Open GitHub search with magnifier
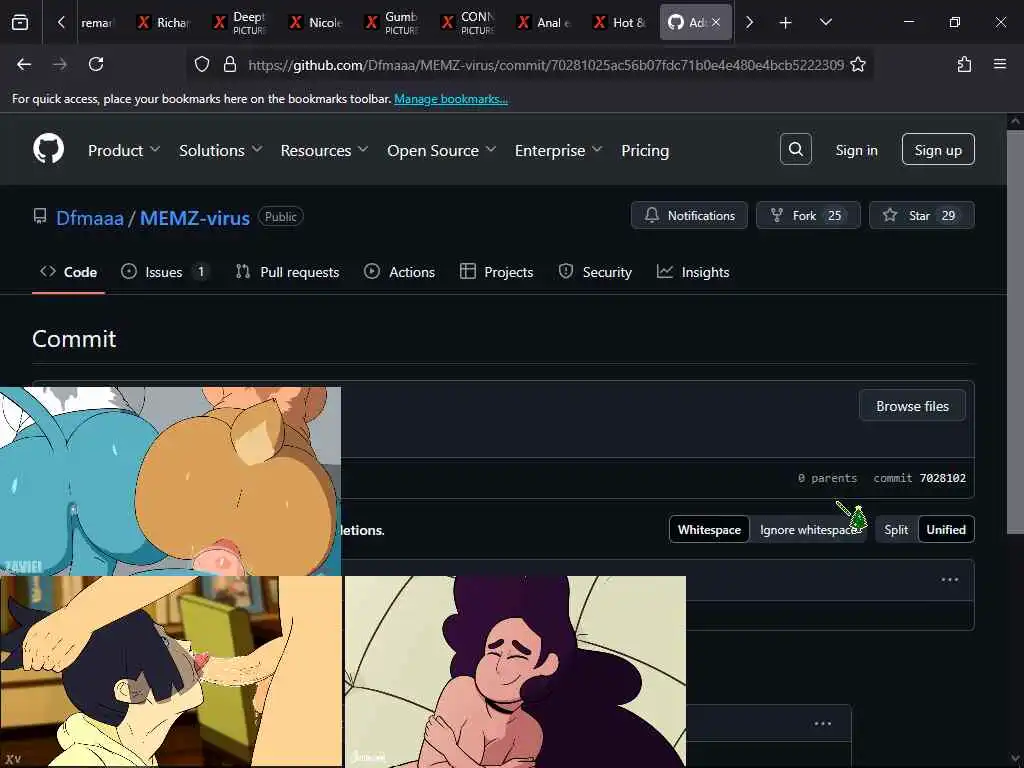The width and height of the screenshot is (1024, 768). pos(795,149)
